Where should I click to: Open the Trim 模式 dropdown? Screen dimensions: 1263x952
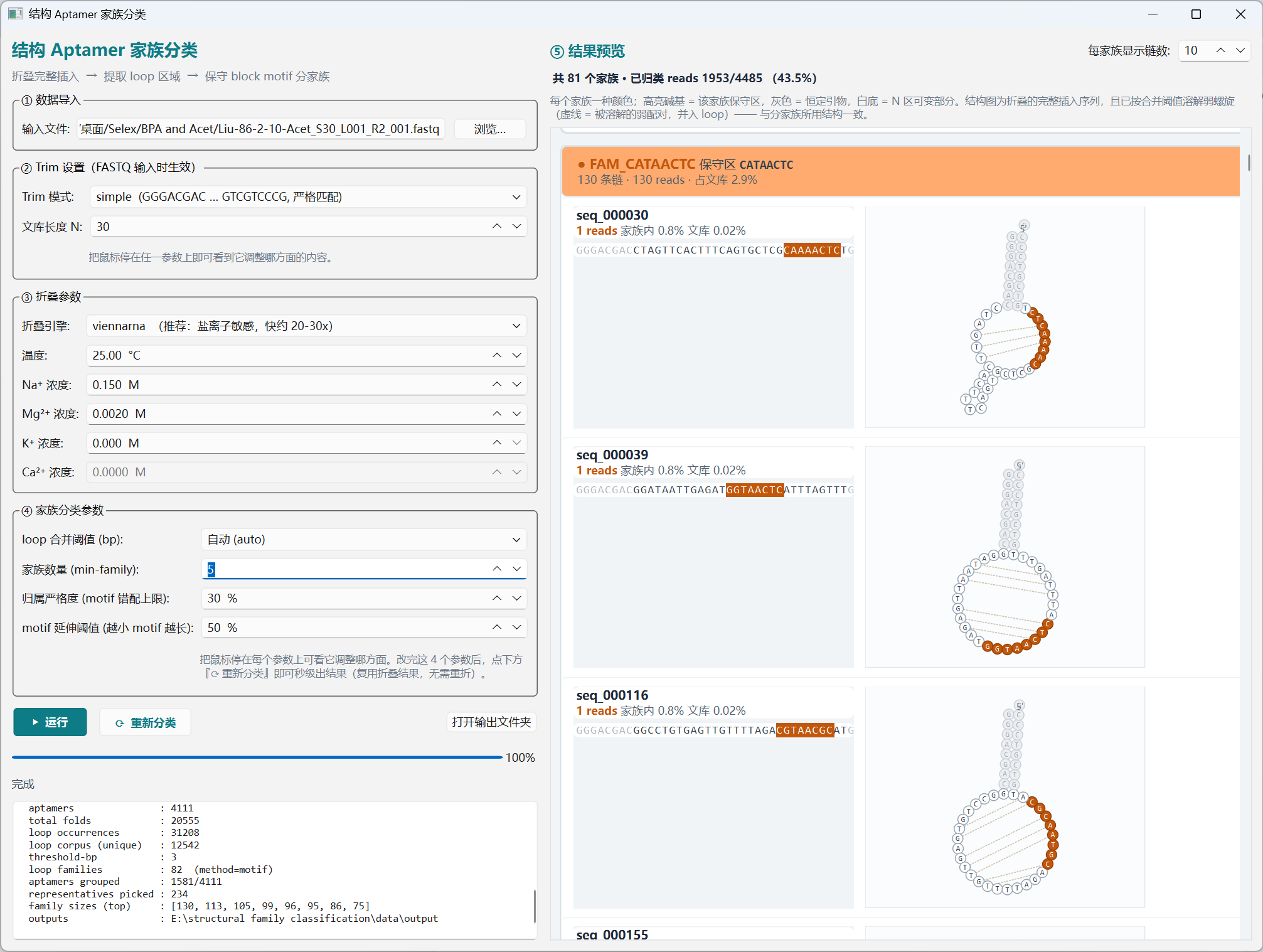(x=308, y=197)
